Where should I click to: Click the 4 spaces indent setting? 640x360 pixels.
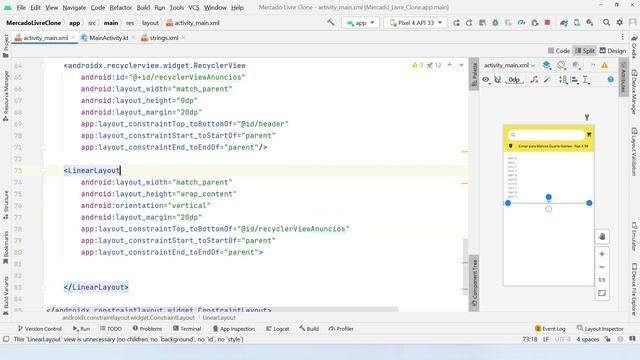click(587, 339)
